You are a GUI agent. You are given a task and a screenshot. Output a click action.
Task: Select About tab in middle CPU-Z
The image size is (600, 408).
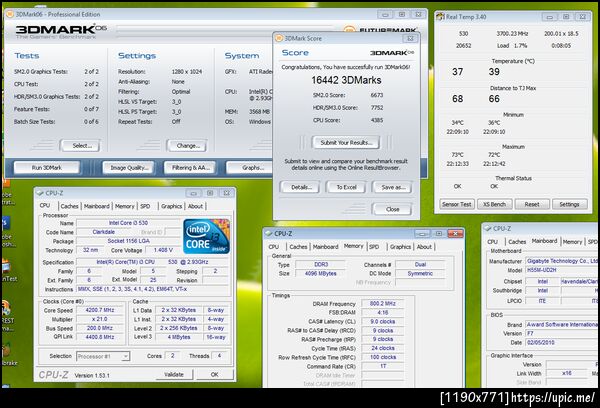[424, 247]
